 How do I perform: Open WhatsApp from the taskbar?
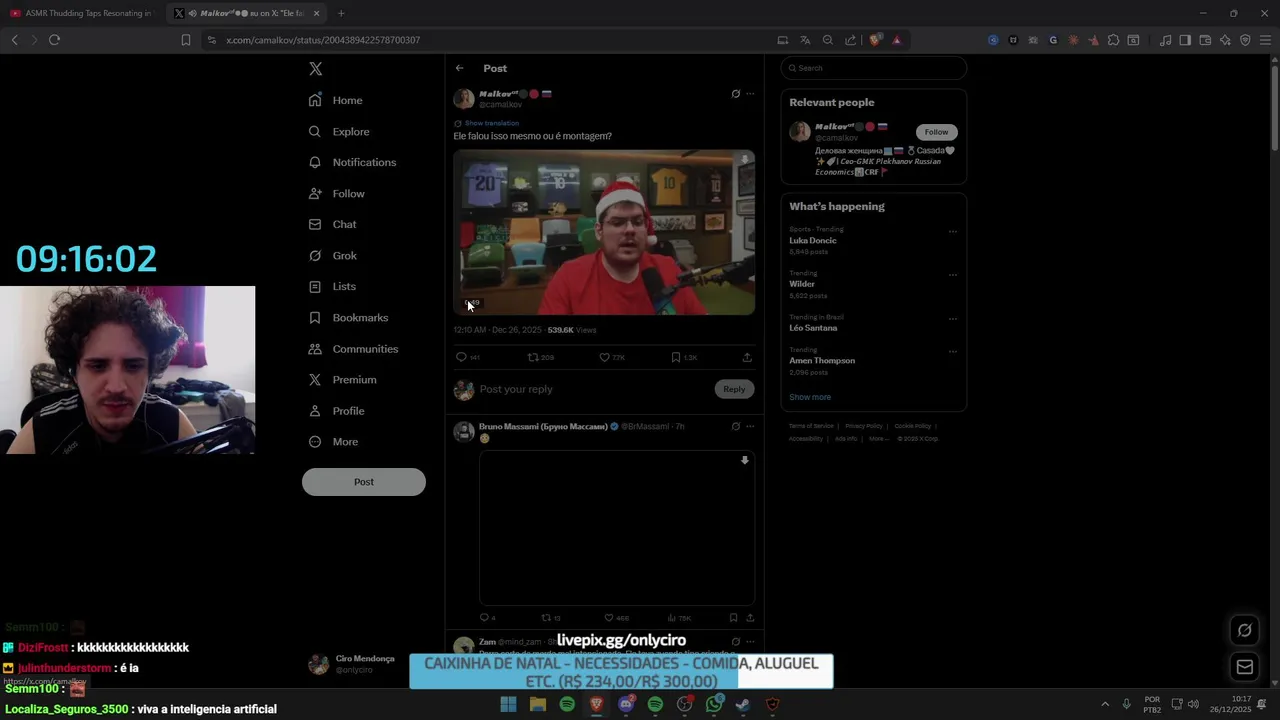[714, 704]
